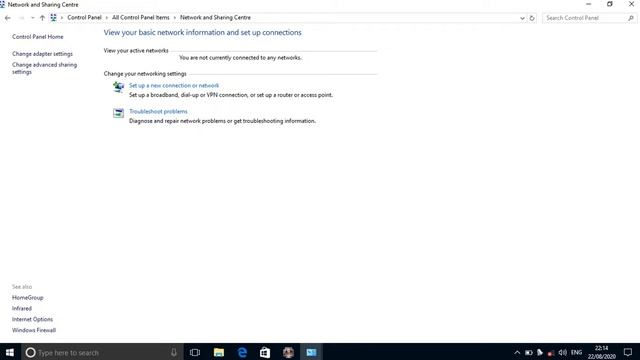Open the address bar history dropdown
Screen dimensions: 640x360
522,18
